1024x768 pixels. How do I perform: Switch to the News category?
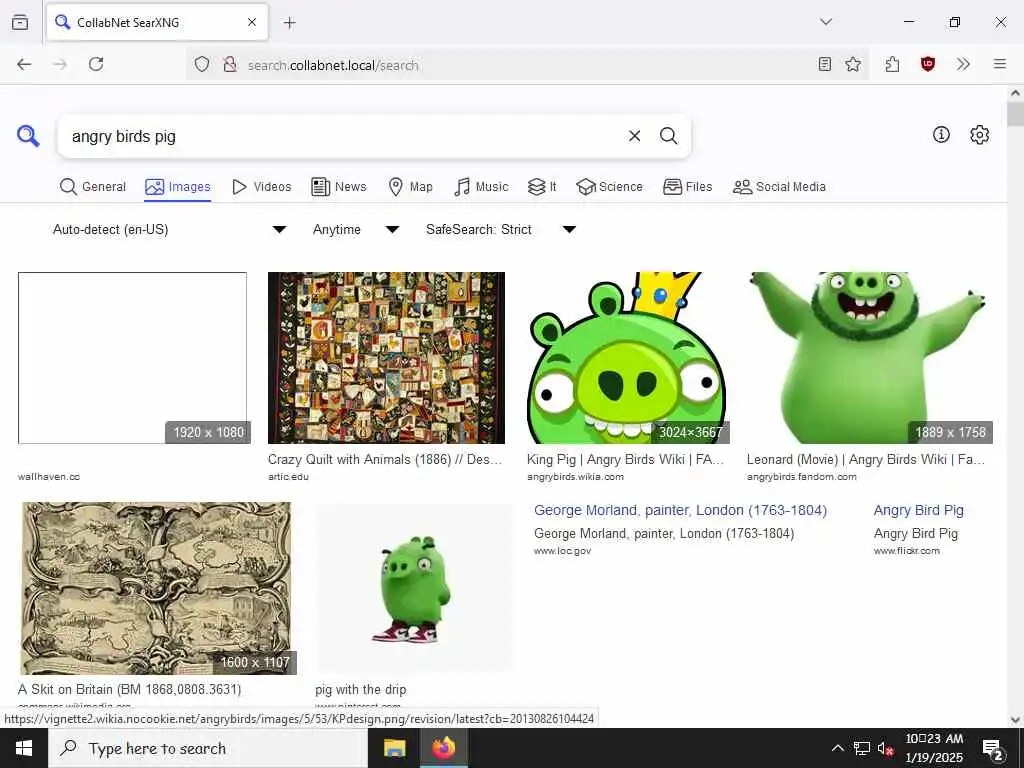coord(339,187)
